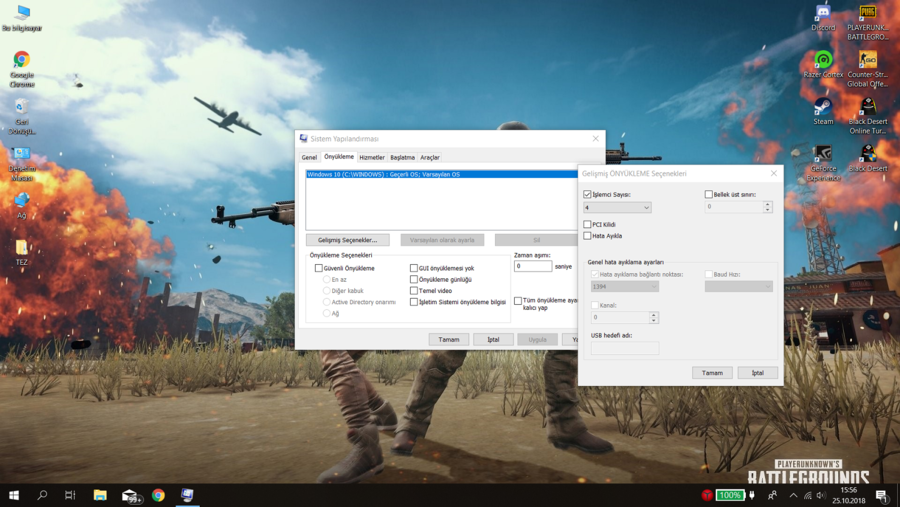Launch PLAYERUNKNOWN'S BATTLEGROUNDS desktop shortcut
The height and width of the screenshot is (507, 900).
[x=868, y=22]
